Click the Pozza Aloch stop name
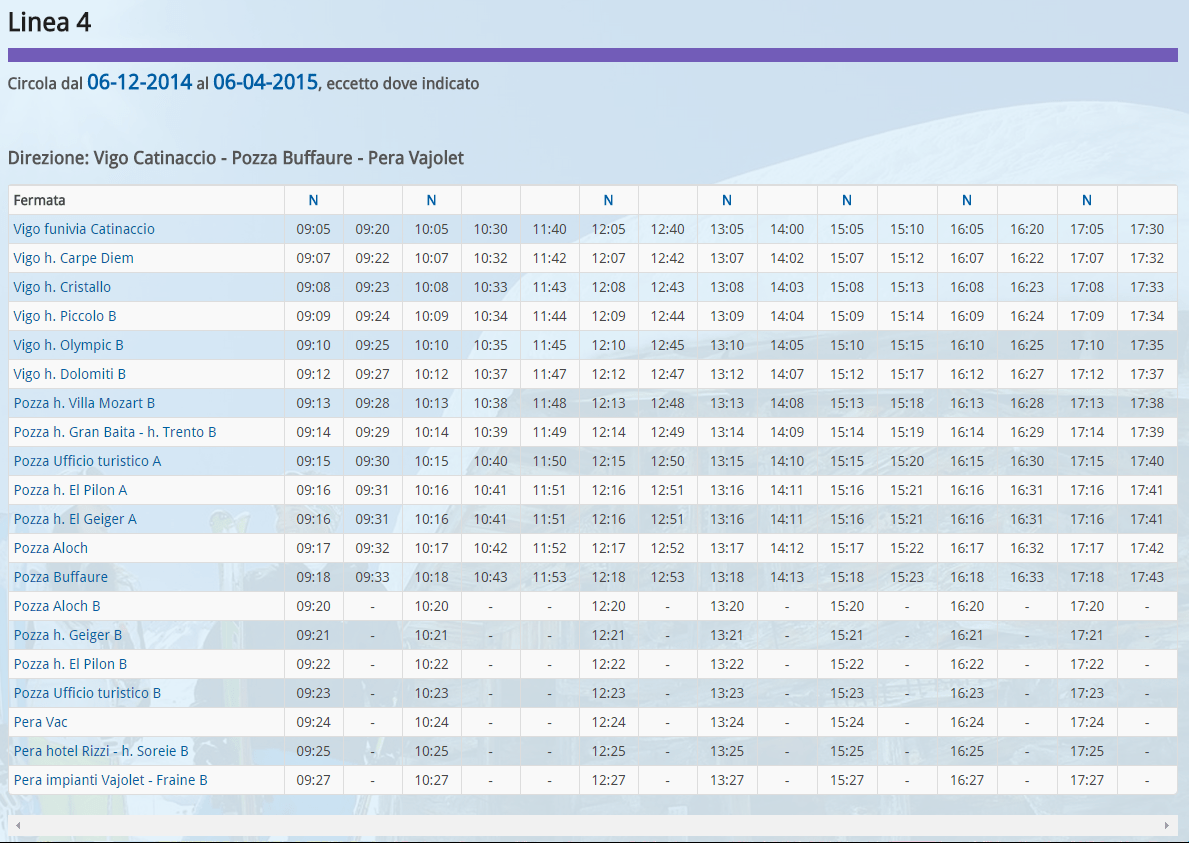Screen dimensions: 1189x843 tap(50, 548)
